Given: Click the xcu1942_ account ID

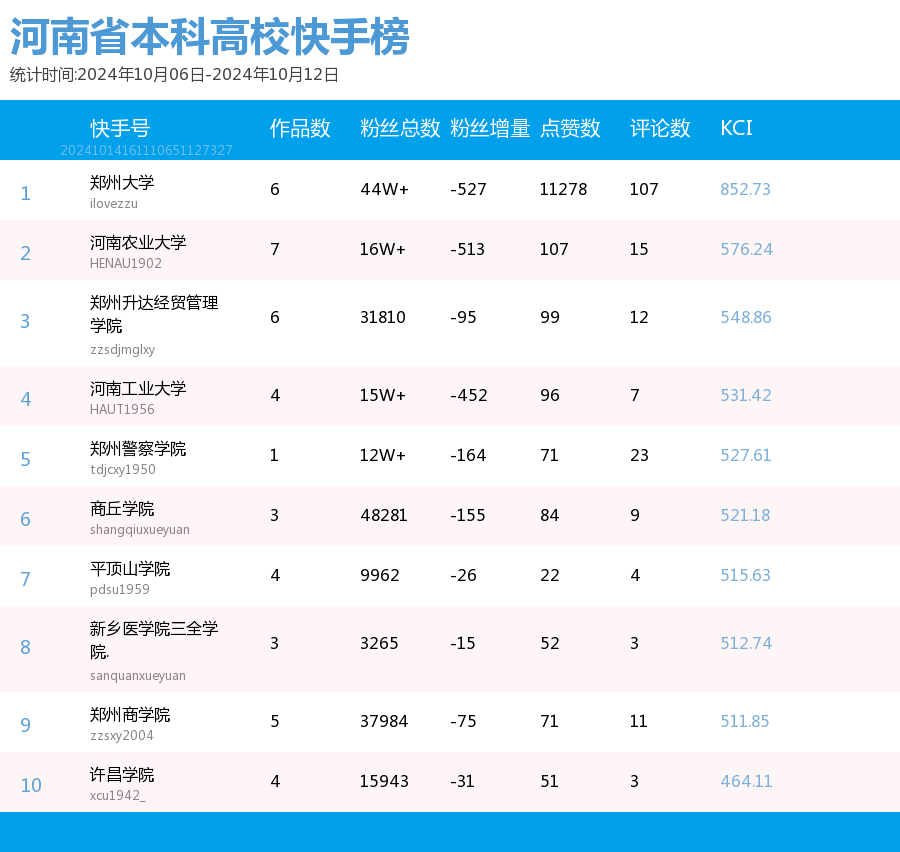Looking at the screenshot, I should point(118,795).
